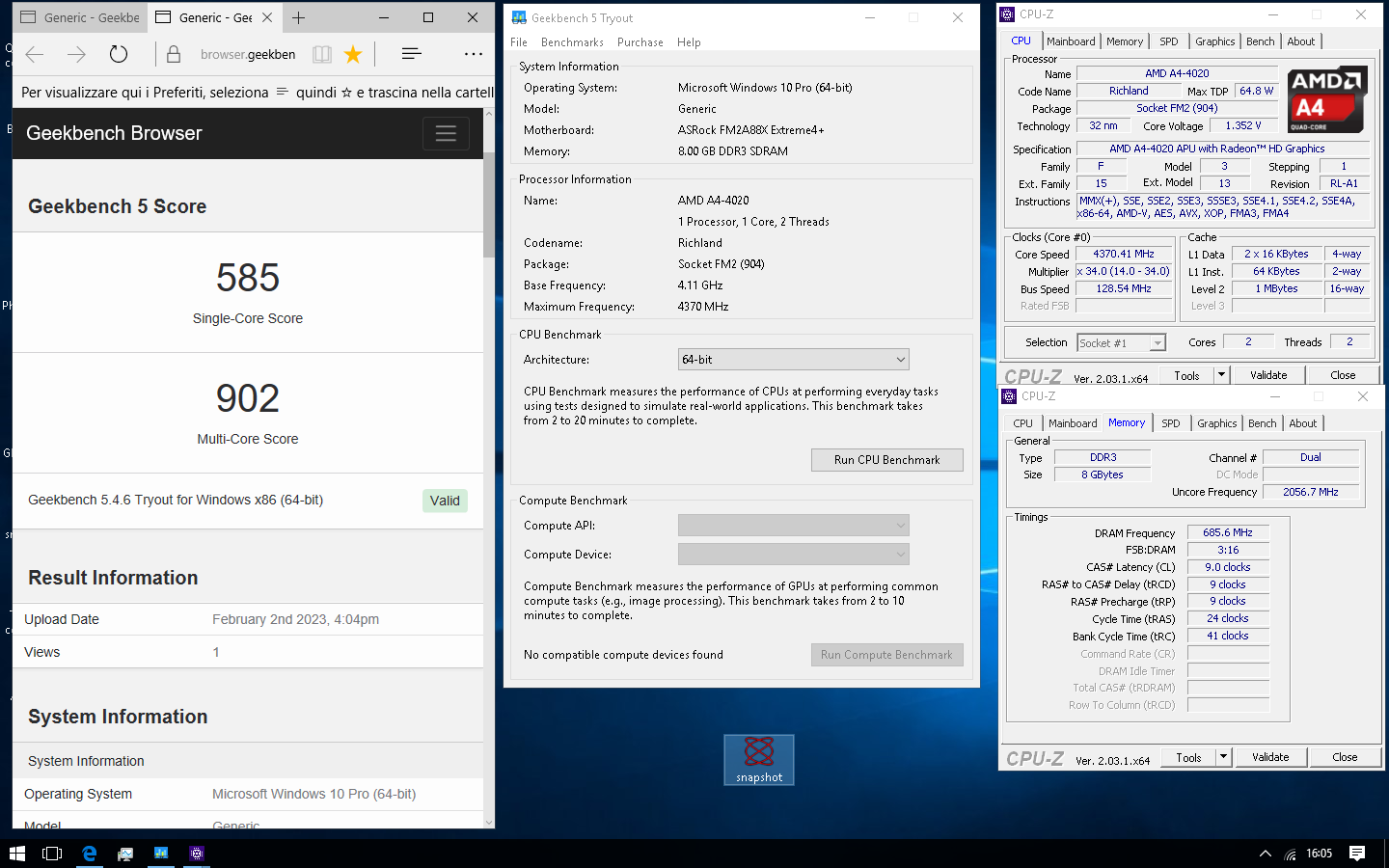Switch to SPD tab in lower CPU-Z
1389x868 pixels.
[1171, 423]
